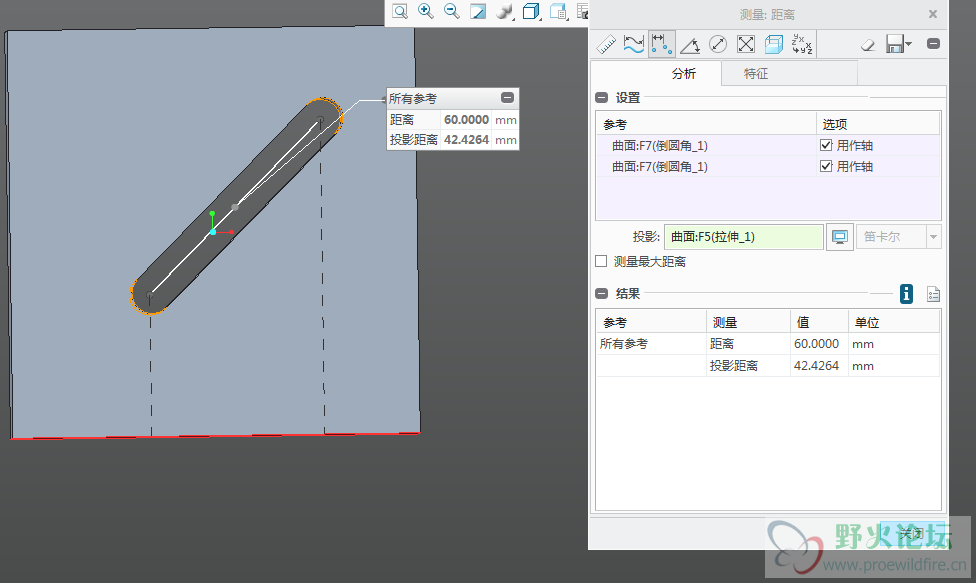Viewport: 976px width, 583px height.
Task: Collapse the 设置 section
Action: [x=601, y=98]
